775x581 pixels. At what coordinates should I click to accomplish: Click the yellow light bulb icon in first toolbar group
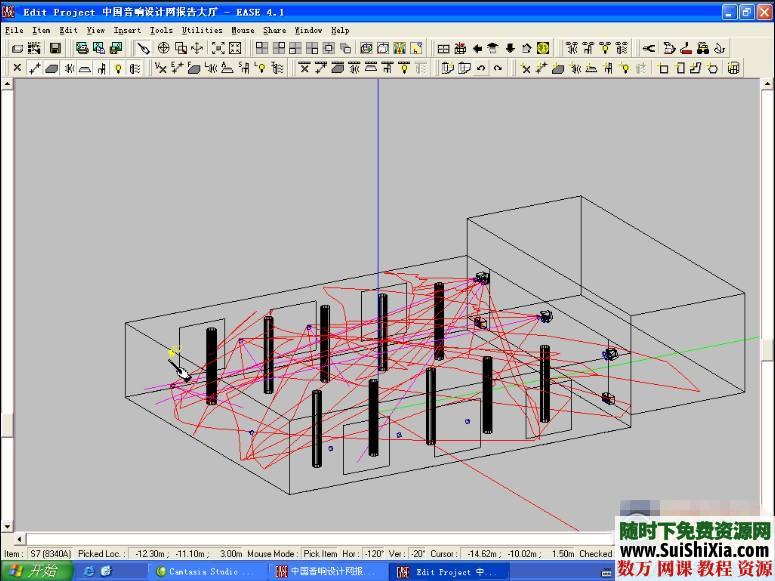pos(118,68)
